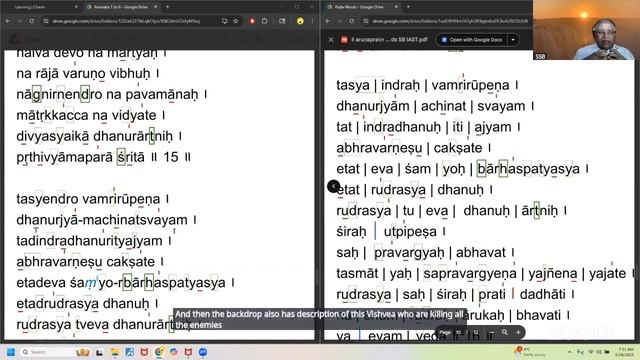Open the extensions clipboard icon in left toolbar
The height and width of the screenshot is (360, 640).
click(x=264, y=21)
